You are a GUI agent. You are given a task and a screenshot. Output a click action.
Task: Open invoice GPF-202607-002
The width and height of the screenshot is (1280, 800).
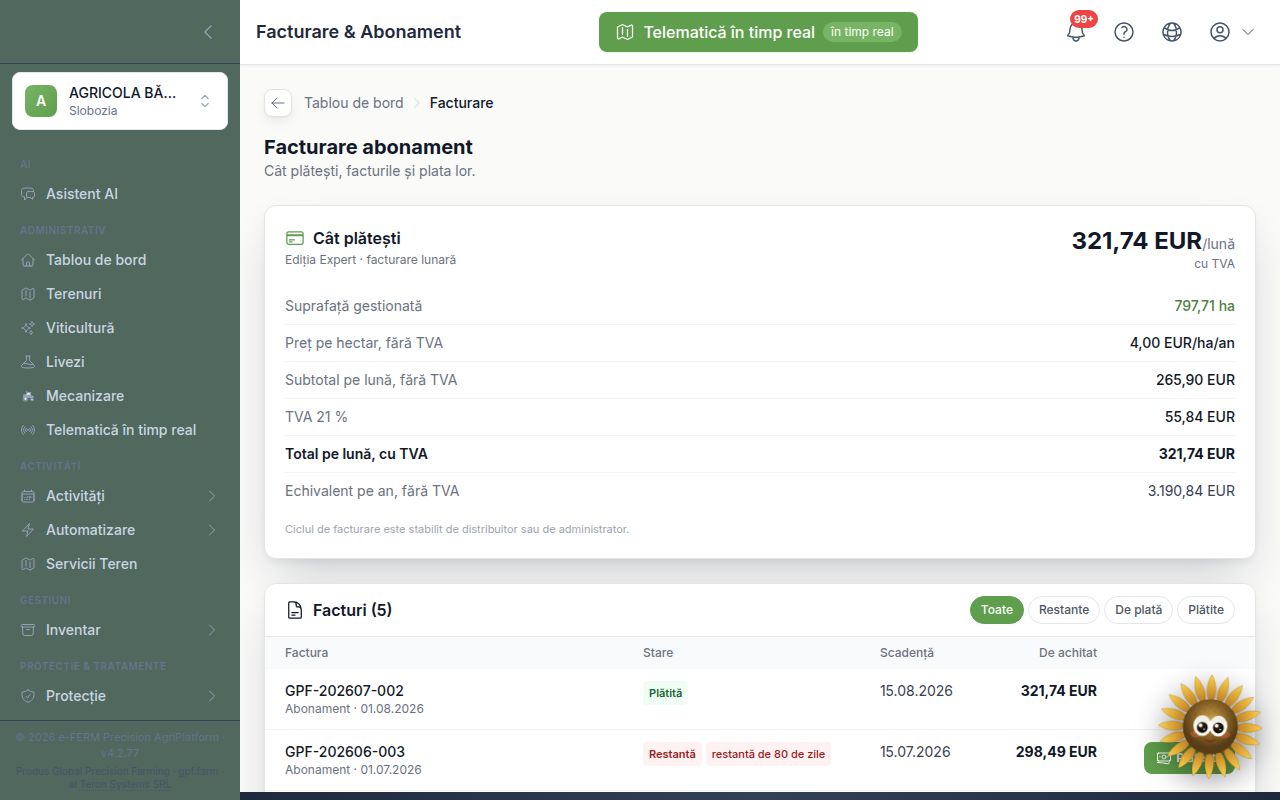pyautogui.click(x=344, y=691)
